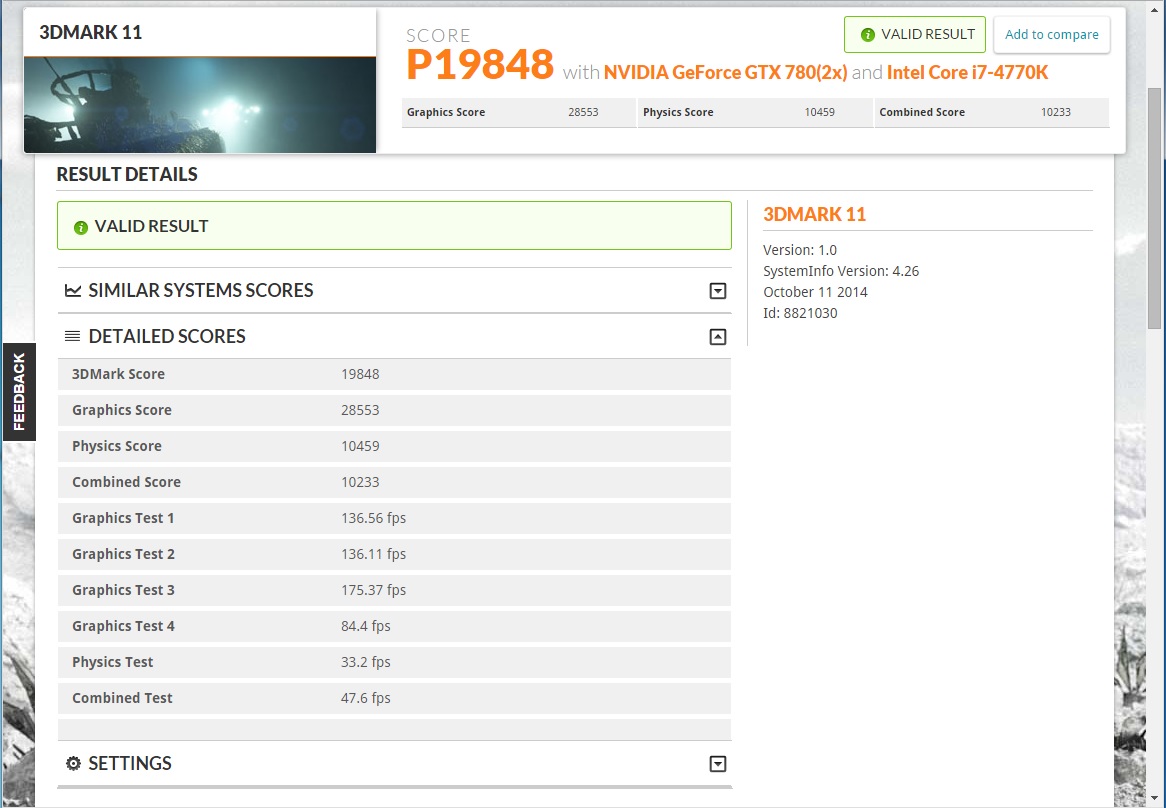Click the RESULT DETAILS heading

127,174
